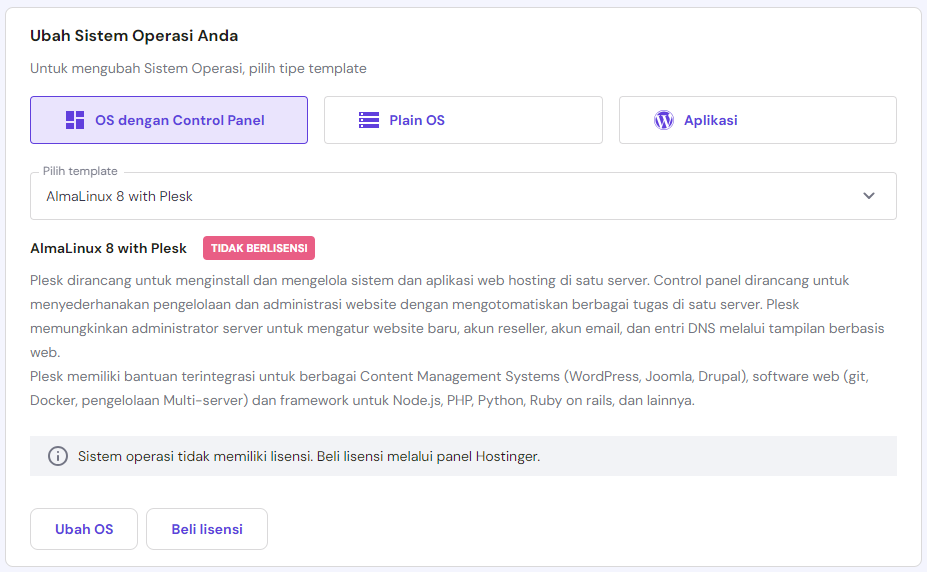Click the Beli lisensi button
Viewport: 927px width, 572px height.
207,529
